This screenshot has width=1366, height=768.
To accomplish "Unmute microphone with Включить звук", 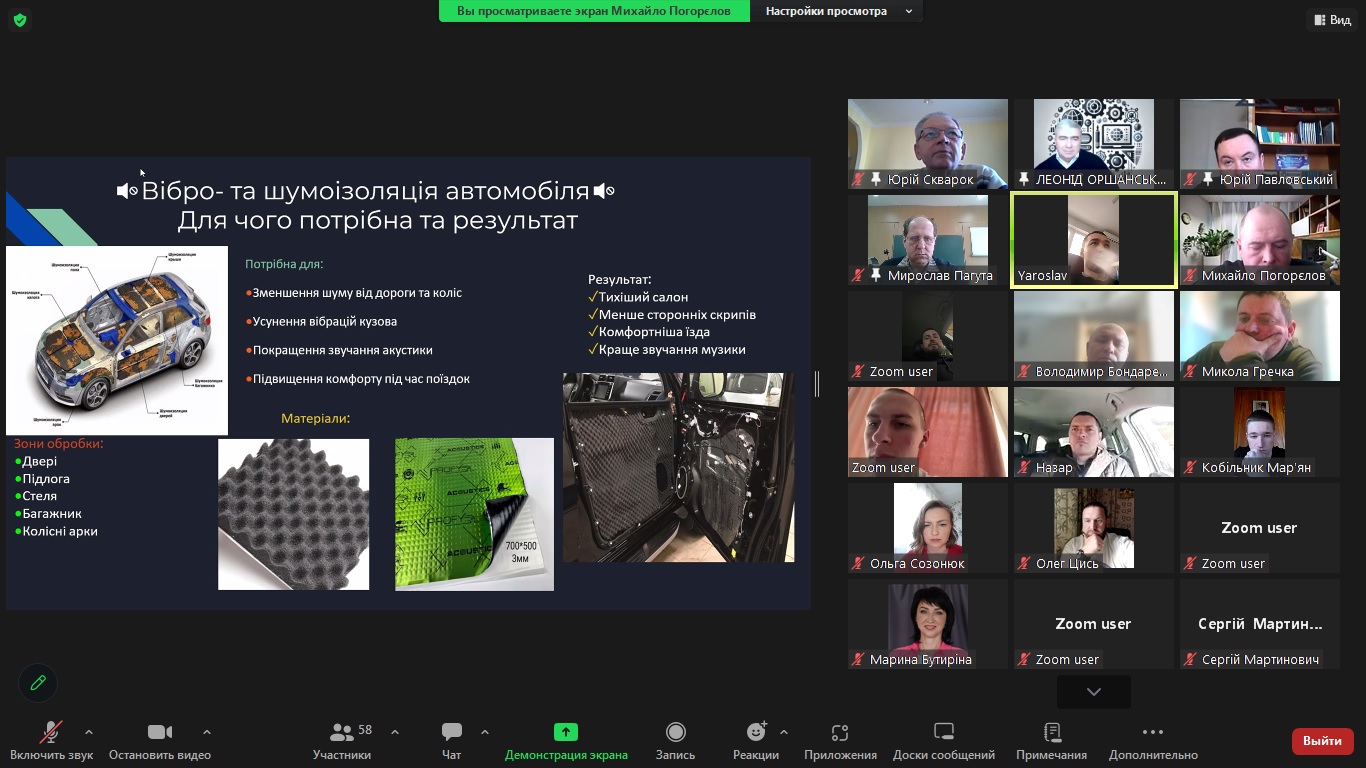I will click(51, 733).
